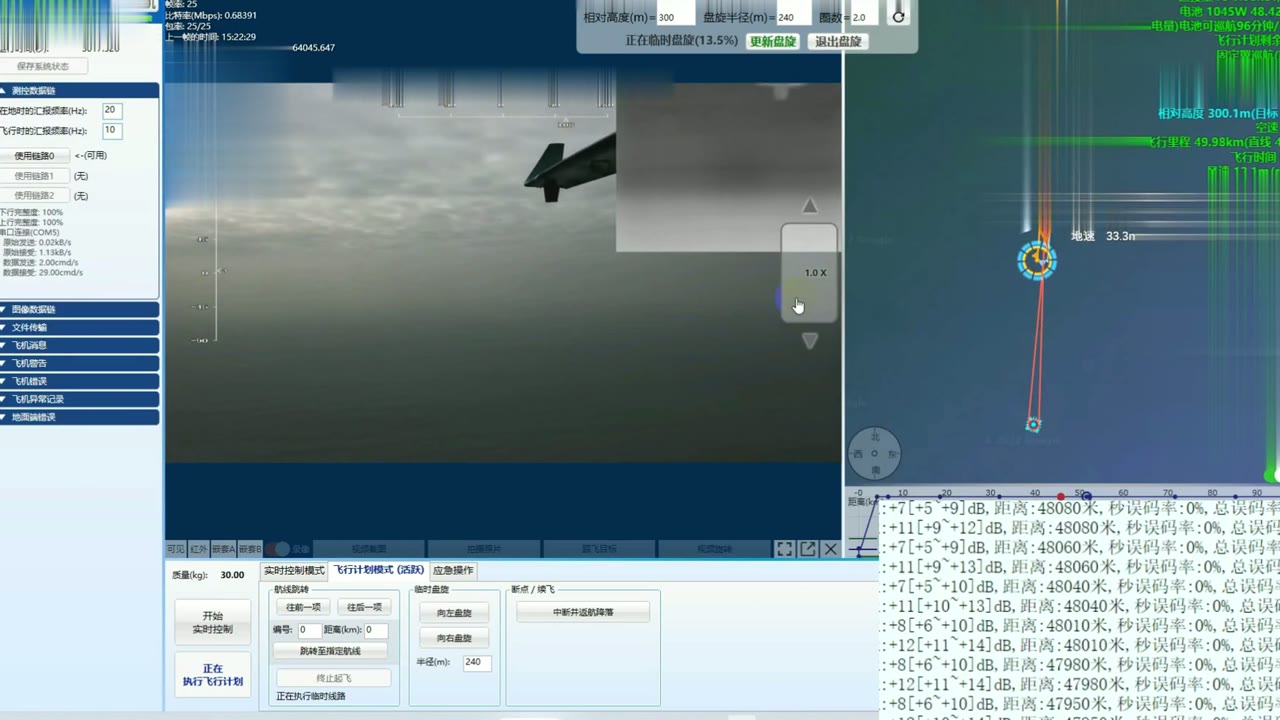The height and width of the screenshot is (720, 1280).
Task: Click the 往前一项 button
Action: 303,607
